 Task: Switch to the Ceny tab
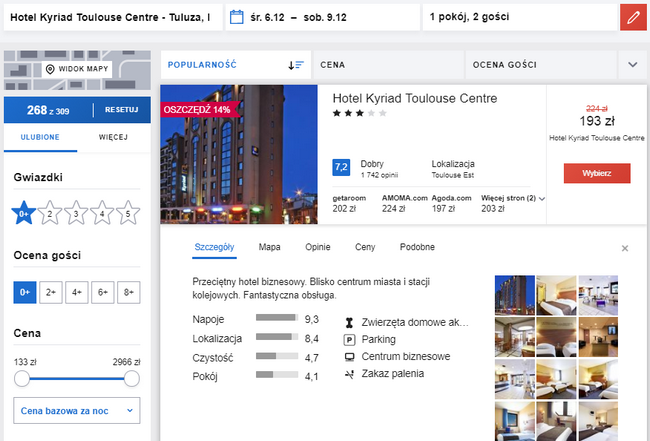365,247
